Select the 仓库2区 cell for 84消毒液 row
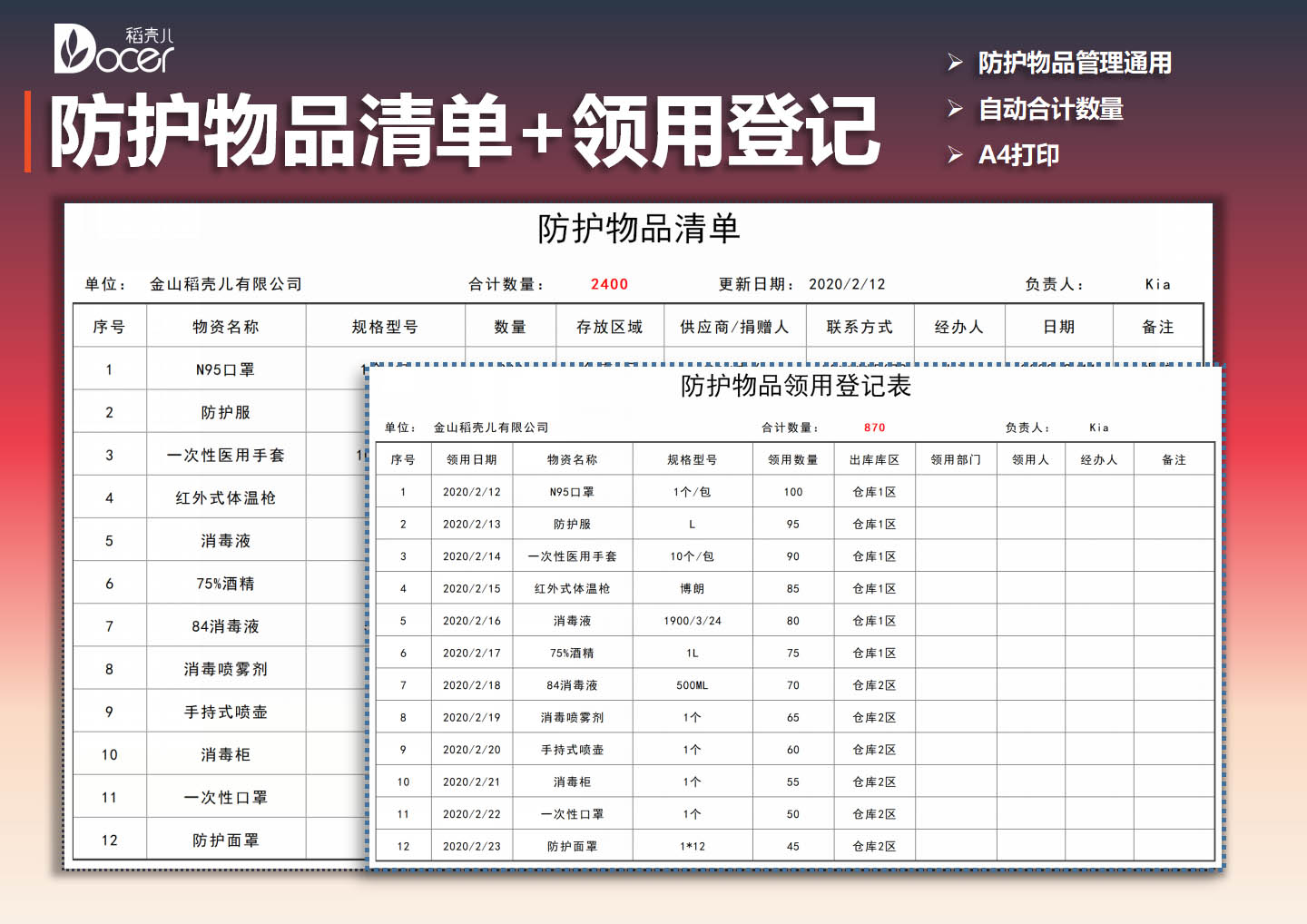 (x=870, y=684)
